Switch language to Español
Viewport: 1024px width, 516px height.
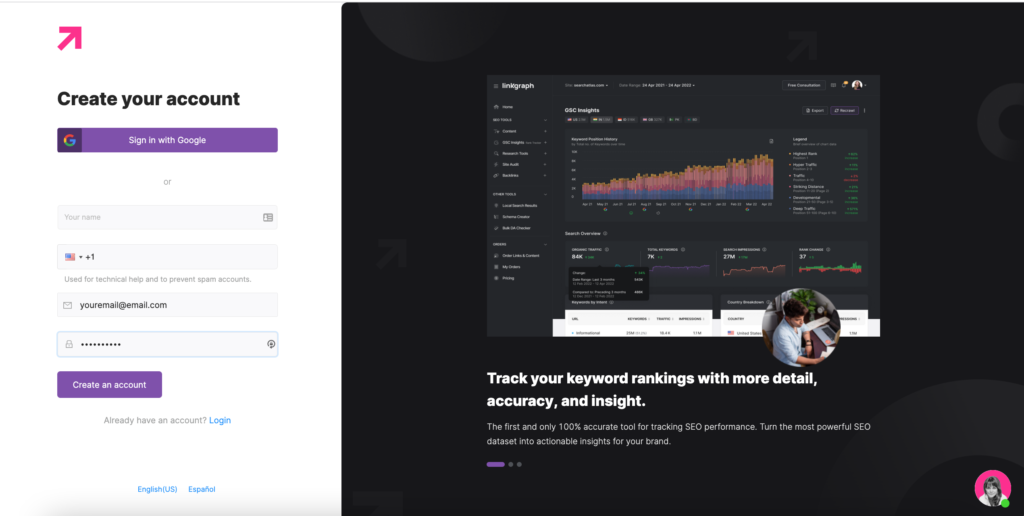coord(202,489)
